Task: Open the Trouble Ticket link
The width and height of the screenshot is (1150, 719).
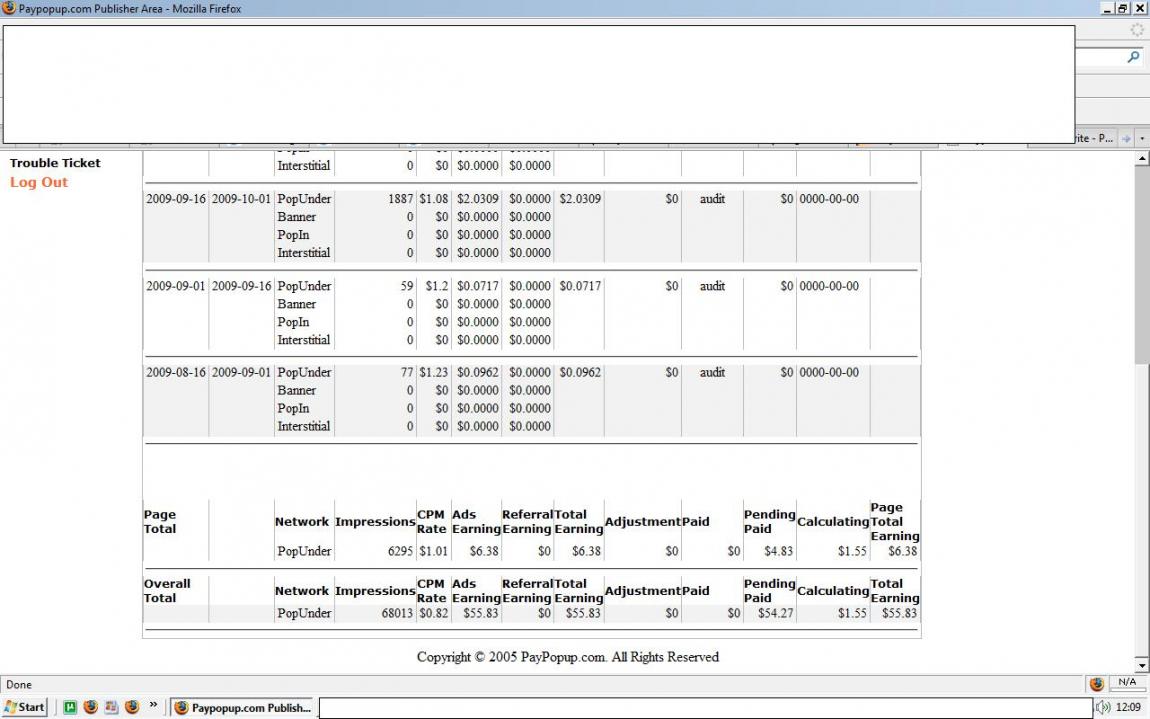Action: [55, 163]
